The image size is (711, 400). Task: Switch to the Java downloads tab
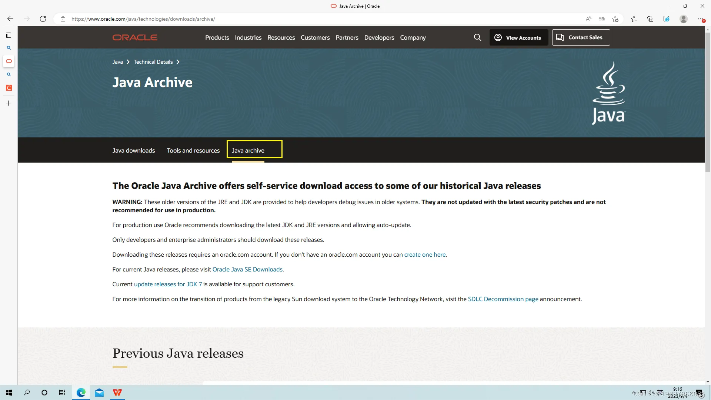click(x=133, y=150)
